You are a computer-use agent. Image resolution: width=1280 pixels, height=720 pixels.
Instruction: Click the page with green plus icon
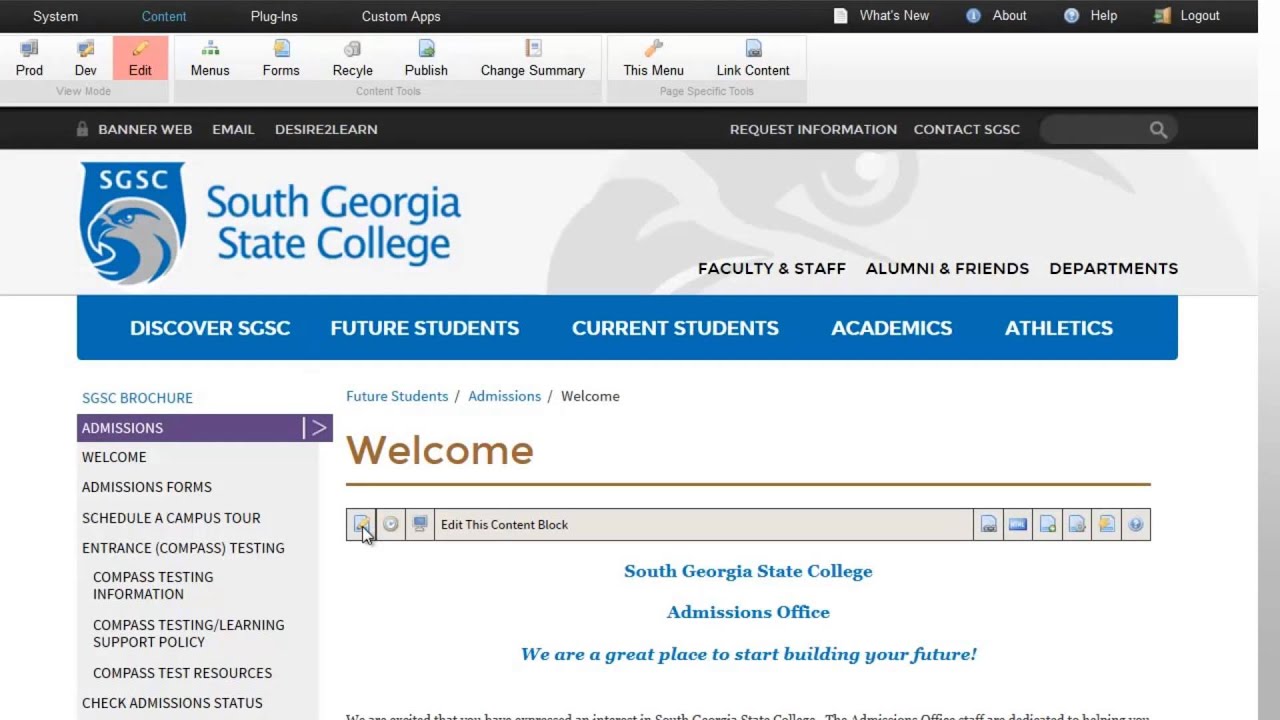[1048, 524]
